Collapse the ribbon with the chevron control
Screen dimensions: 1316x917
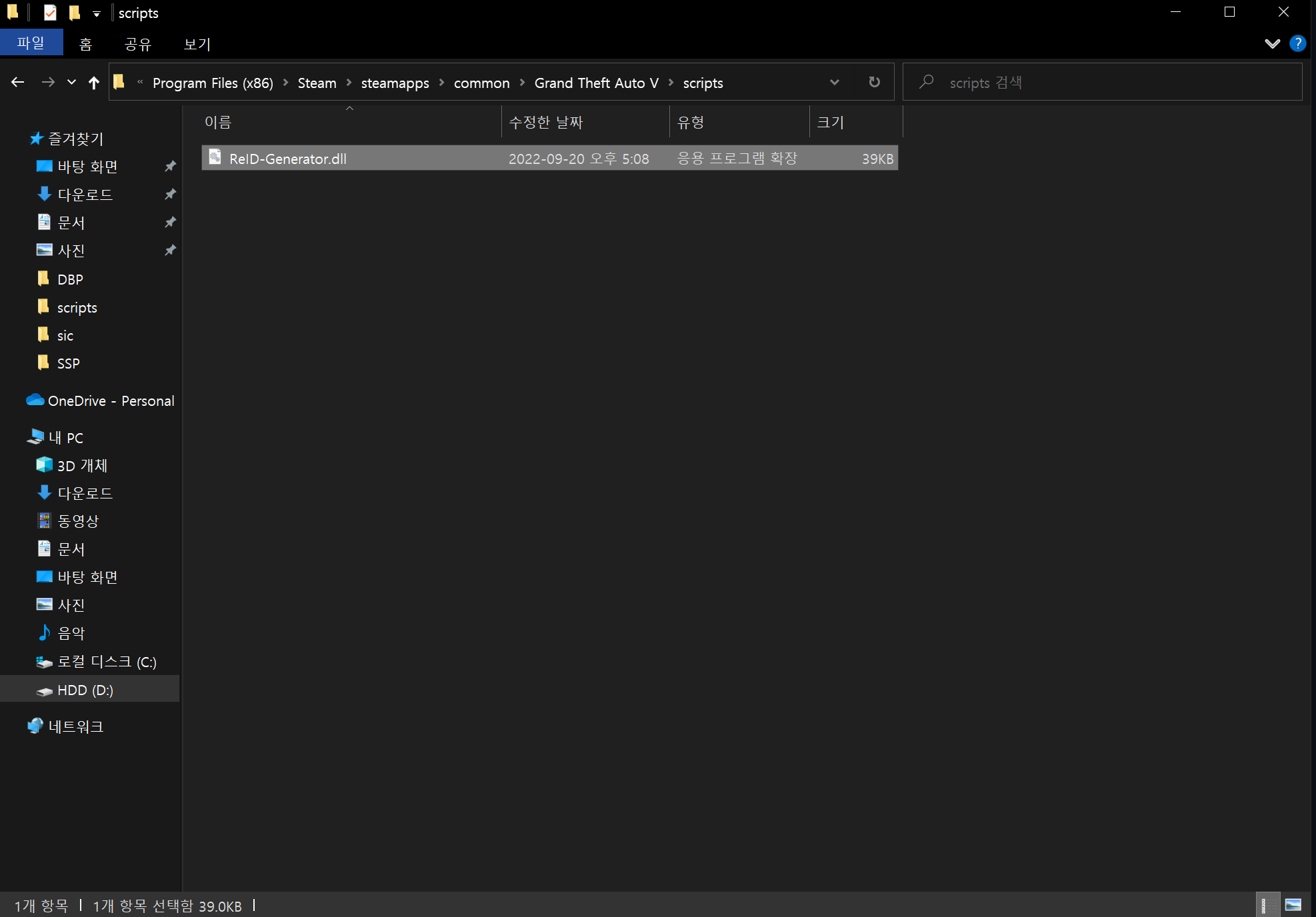1272,43
